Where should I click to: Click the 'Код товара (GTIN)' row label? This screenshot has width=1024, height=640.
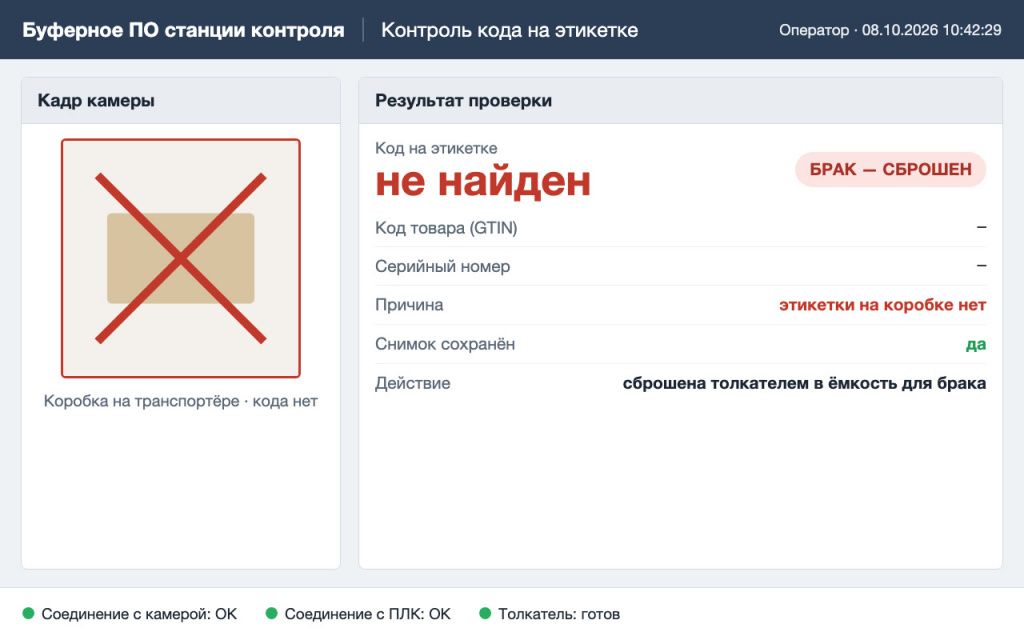pos(446,228)
